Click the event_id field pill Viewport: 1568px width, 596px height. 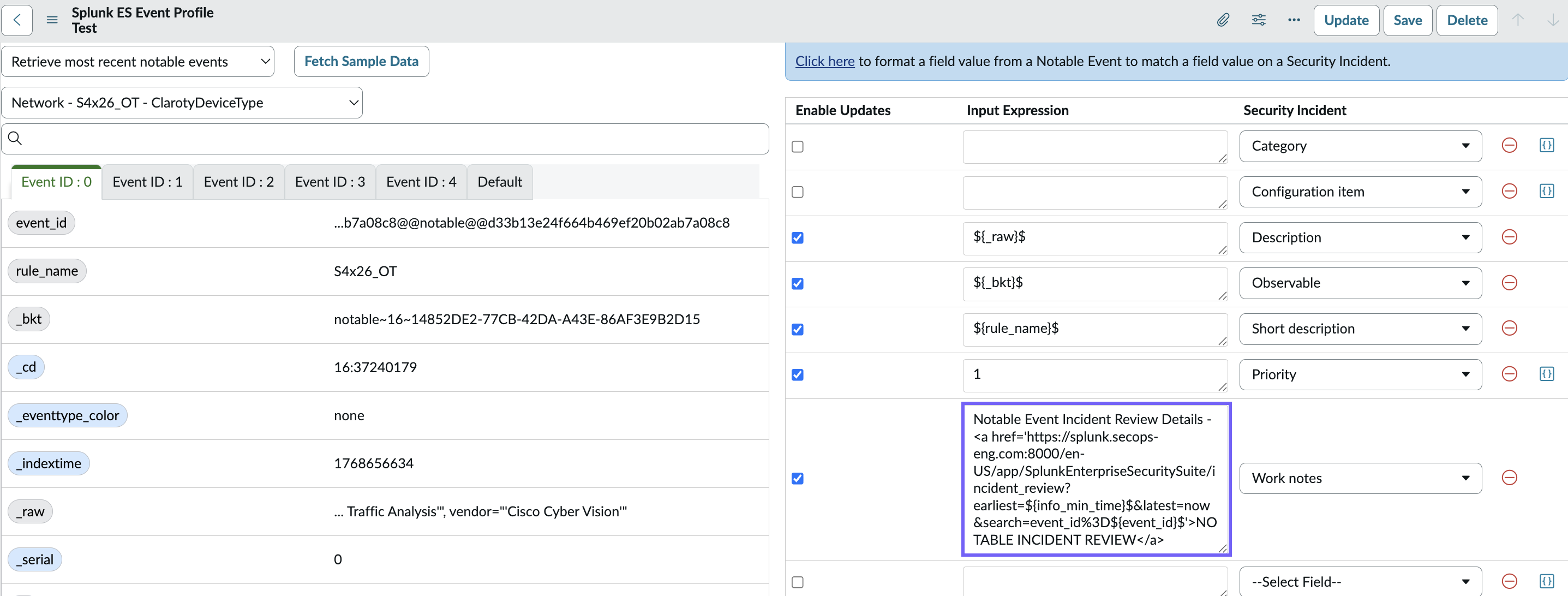pyautogui.click(x=41, y=223)
